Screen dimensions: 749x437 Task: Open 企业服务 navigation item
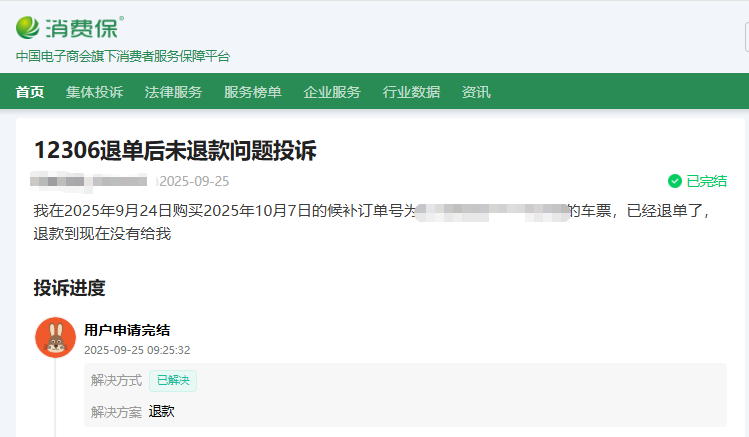point(332,92)
